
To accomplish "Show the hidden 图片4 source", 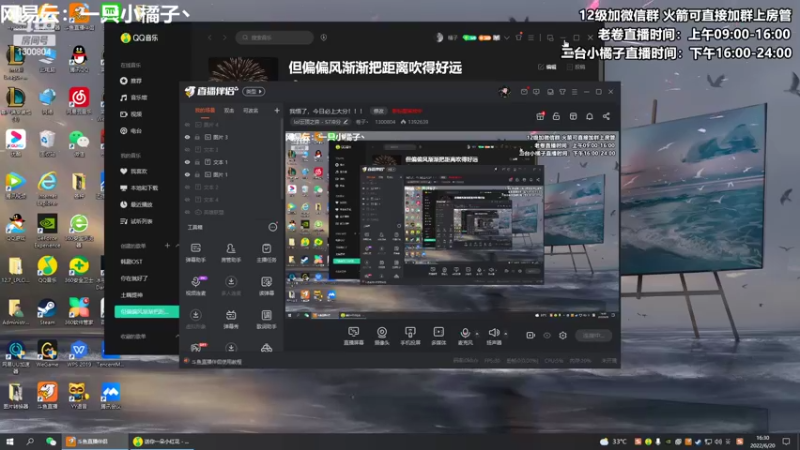I will point(187,124).
